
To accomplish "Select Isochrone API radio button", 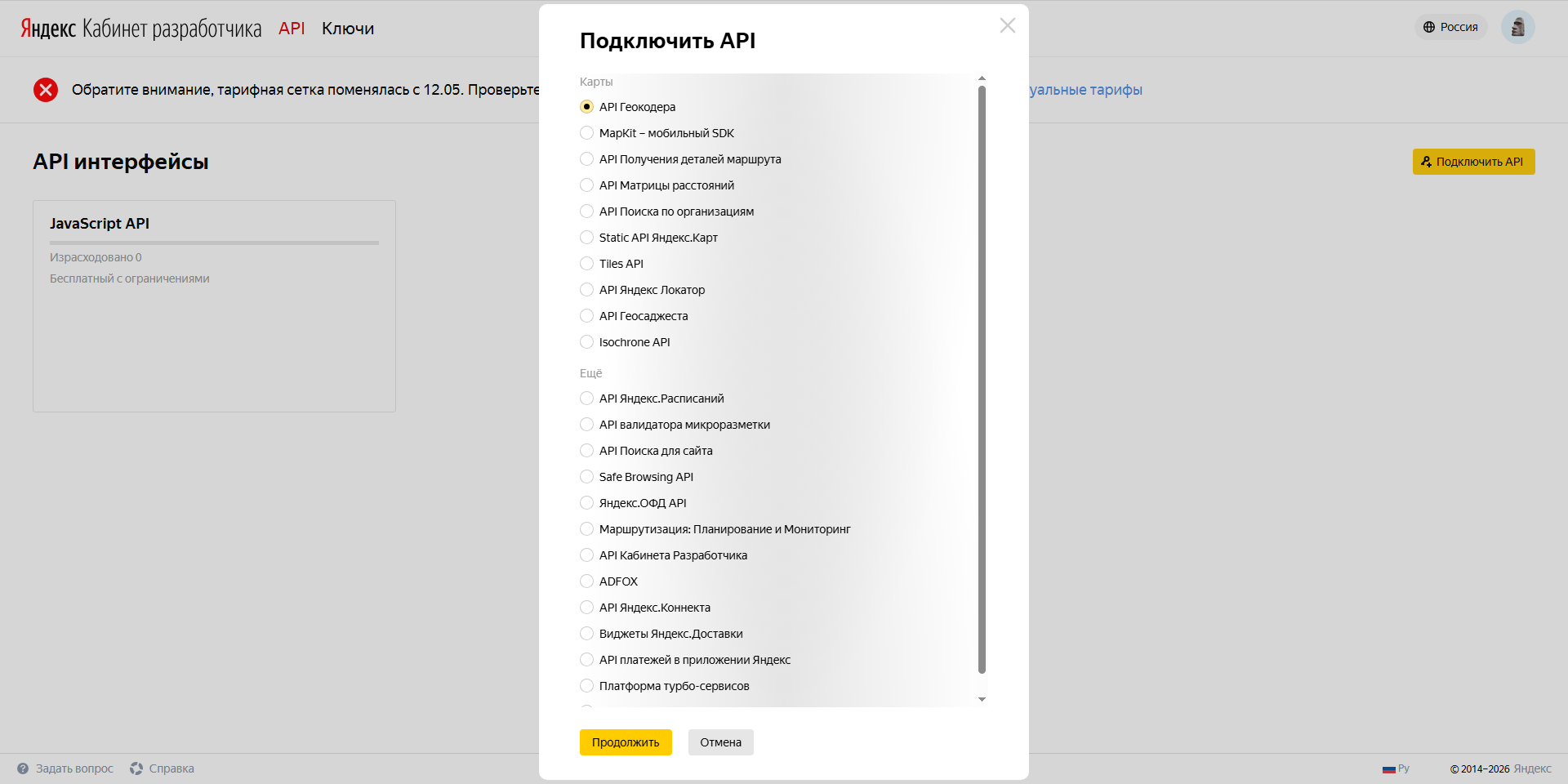I will point(586,342).
